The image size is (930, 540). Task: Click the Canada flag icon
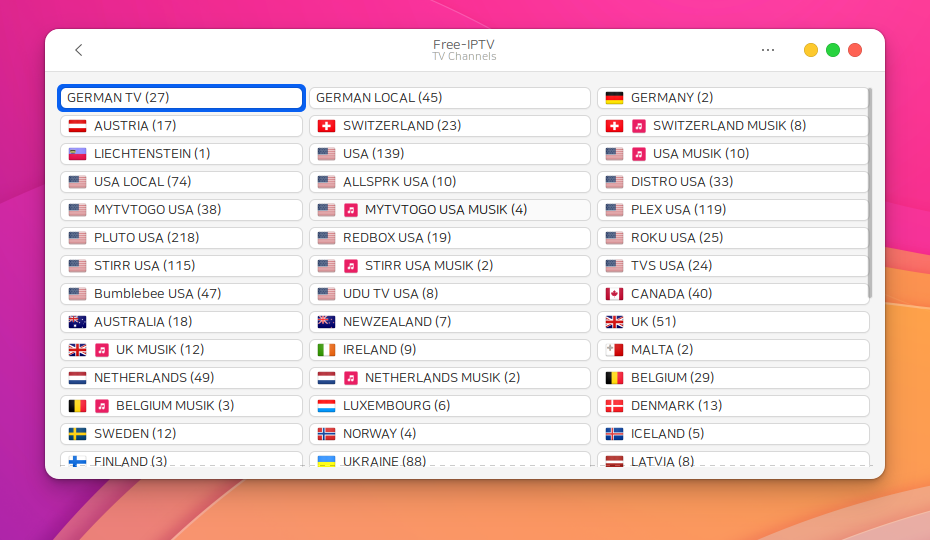614,294
